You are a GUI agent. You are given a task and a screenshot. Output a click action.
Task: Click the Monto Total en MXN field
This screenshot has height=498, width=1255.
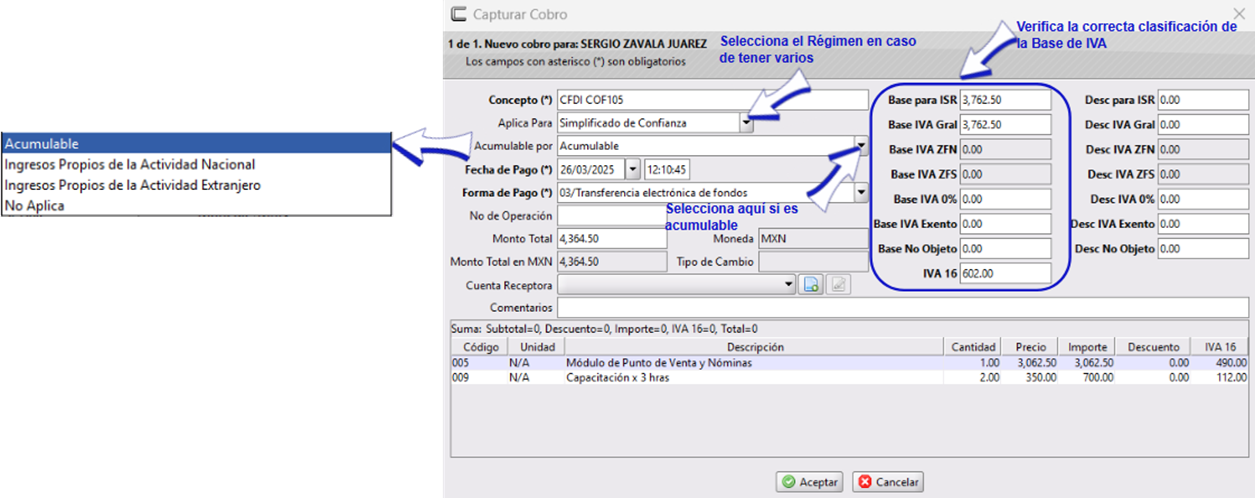(612, 262)
